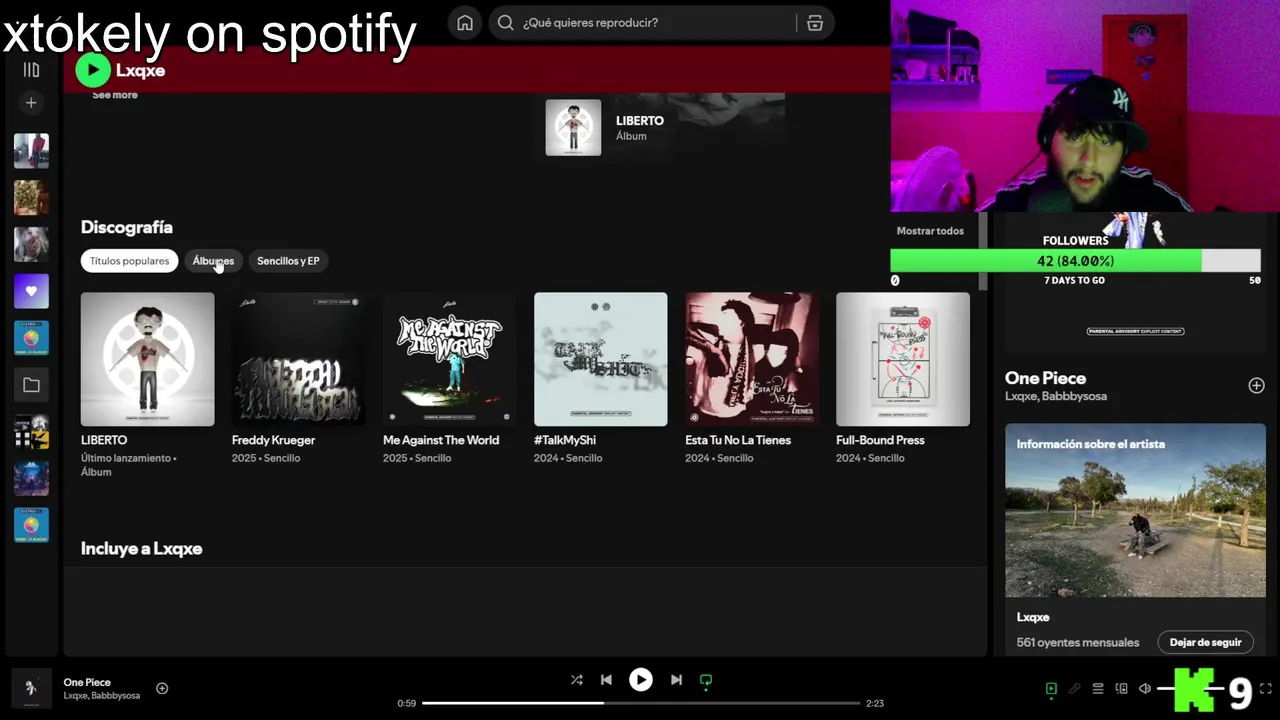
Task: Open Liked Songs heart playlist
Action: 31,291
